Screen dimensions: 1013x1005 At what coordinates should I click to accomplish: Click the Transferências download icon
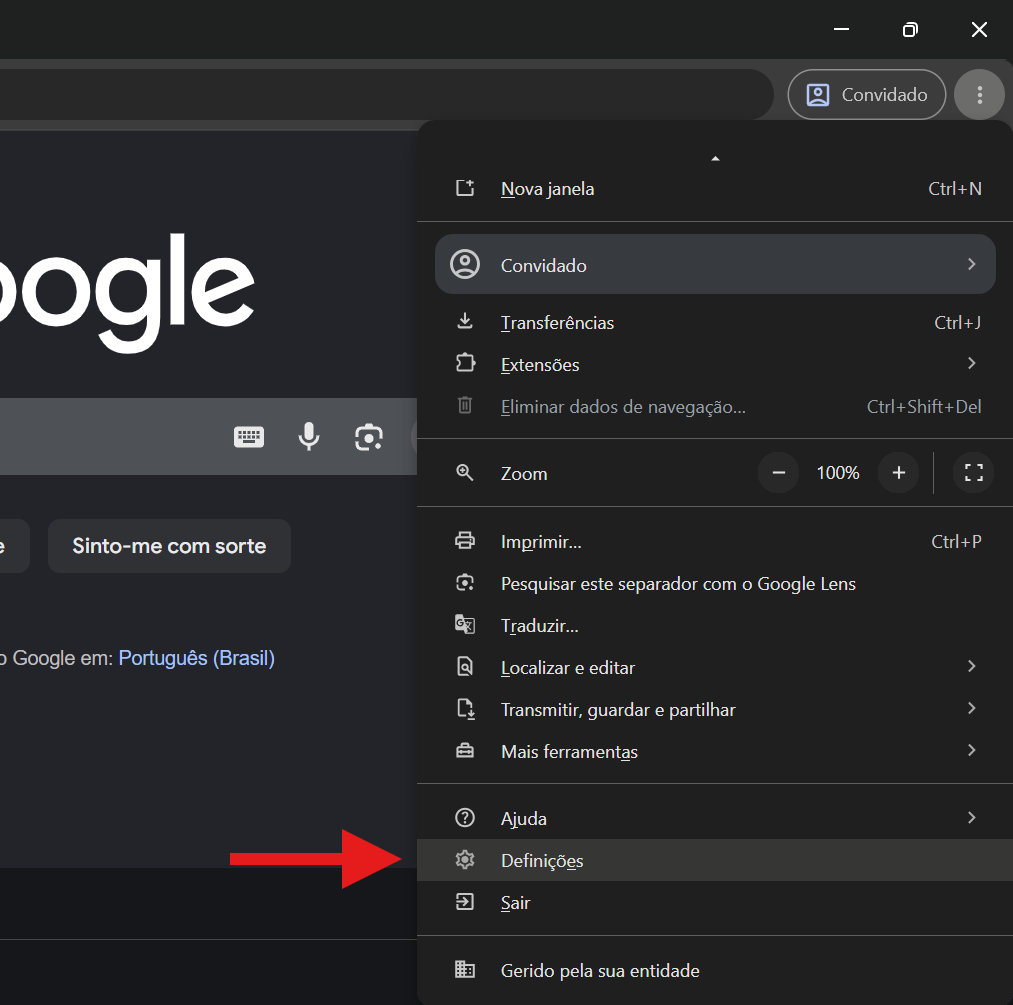[x=465, y=321]
